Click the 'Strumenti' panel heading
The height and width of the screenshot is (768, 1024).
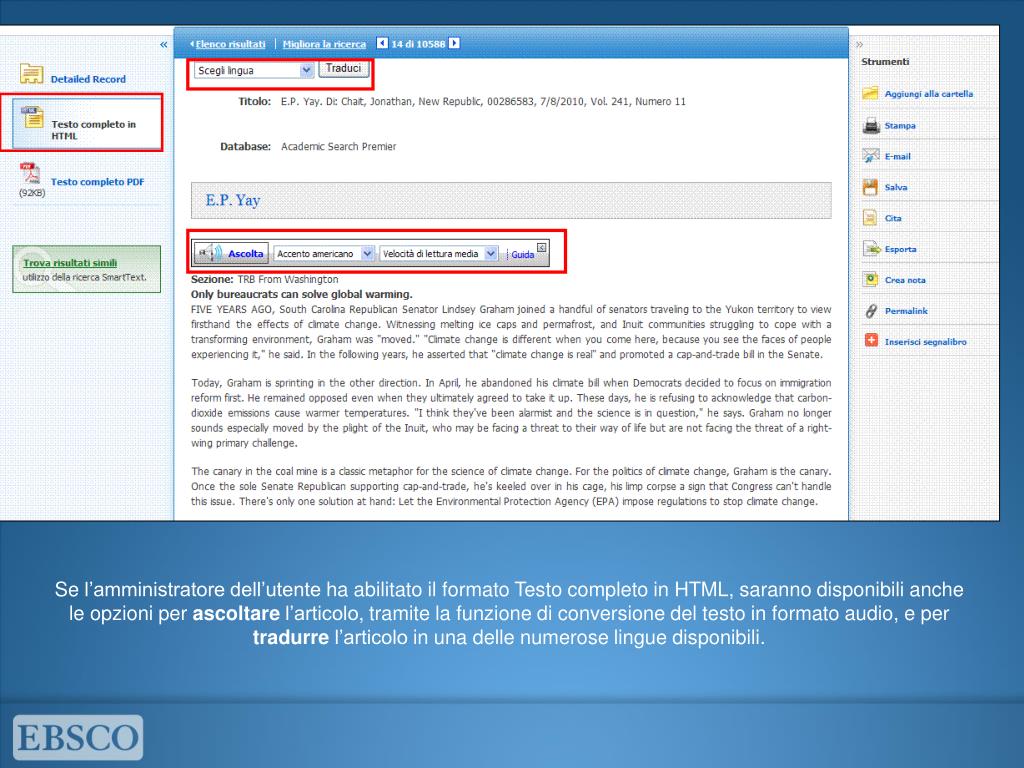(x=885, y=61)
